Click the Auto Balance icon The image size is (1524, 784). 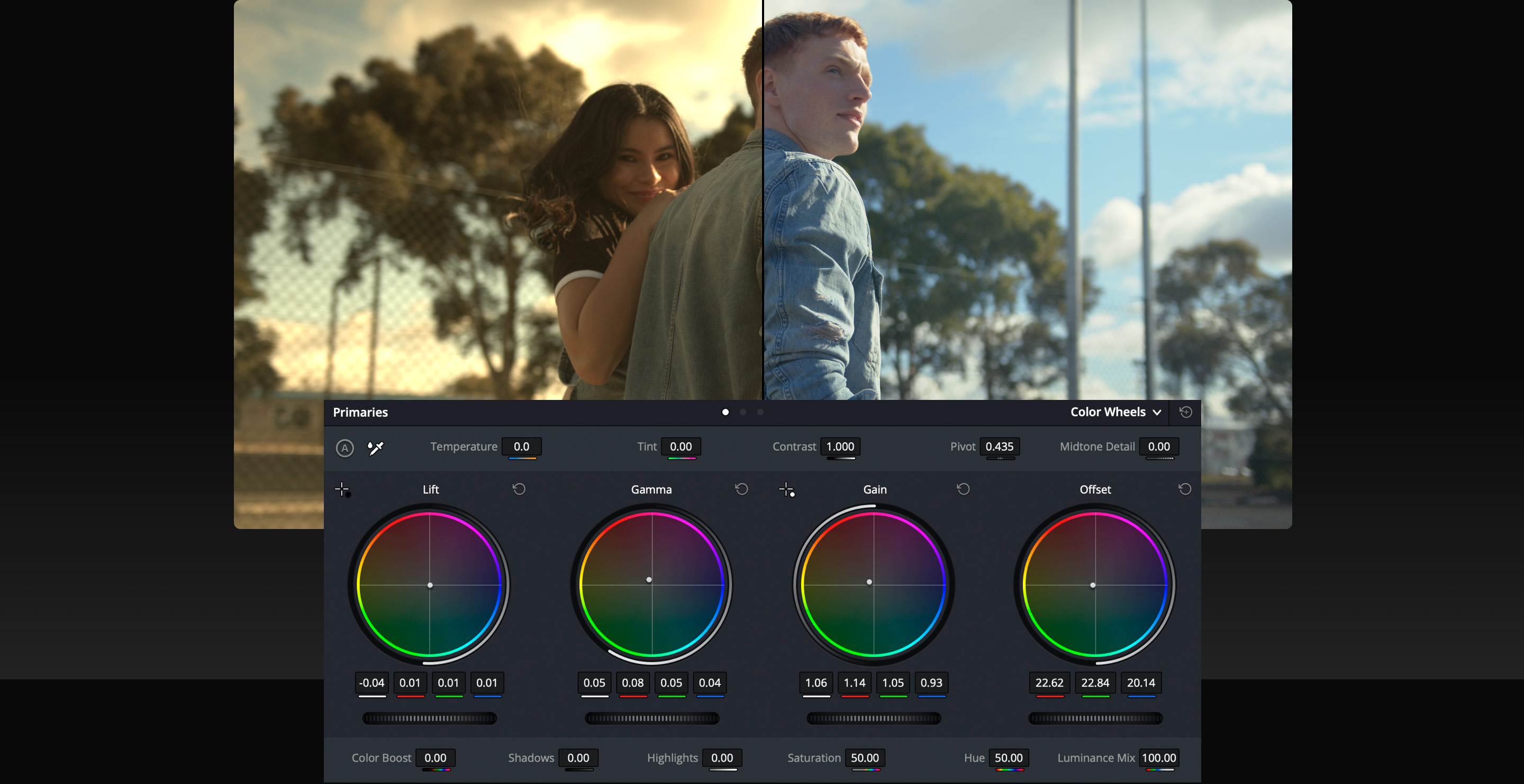[x=345, y=448]
